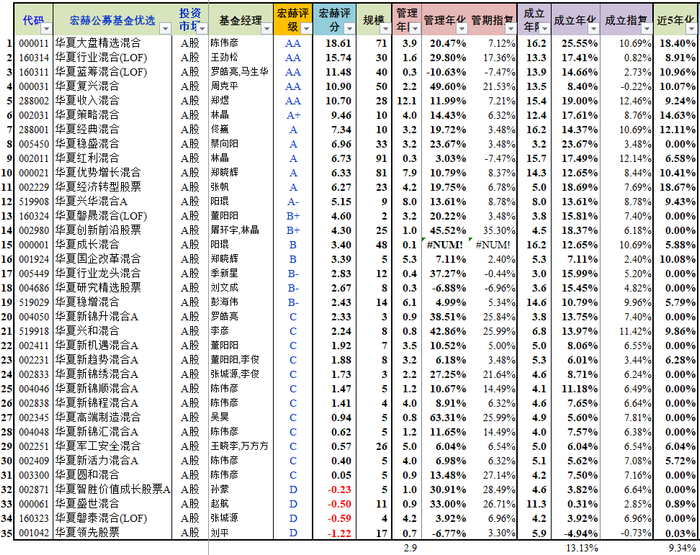Select the 管理年化 cell 49.60%
This screenshot has width=700, height=555.
(445, 86)
